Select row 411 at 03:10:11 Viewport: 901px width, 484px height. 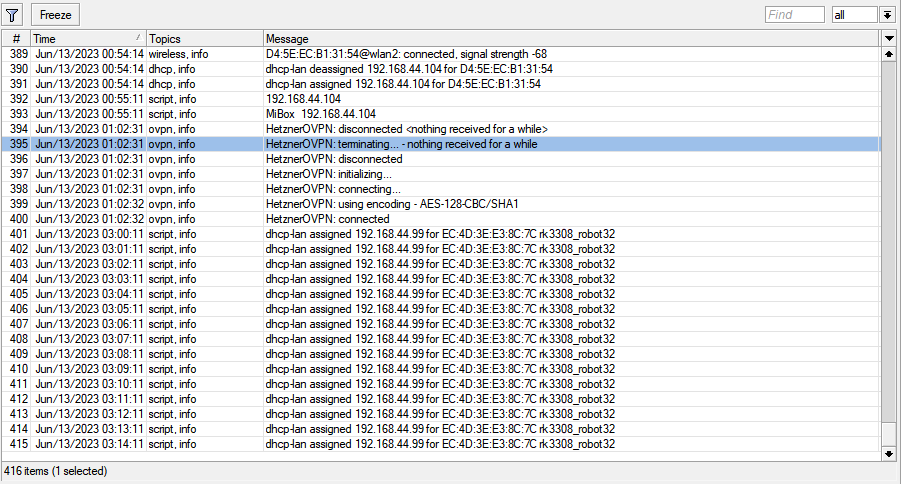[x=441, y=383]
